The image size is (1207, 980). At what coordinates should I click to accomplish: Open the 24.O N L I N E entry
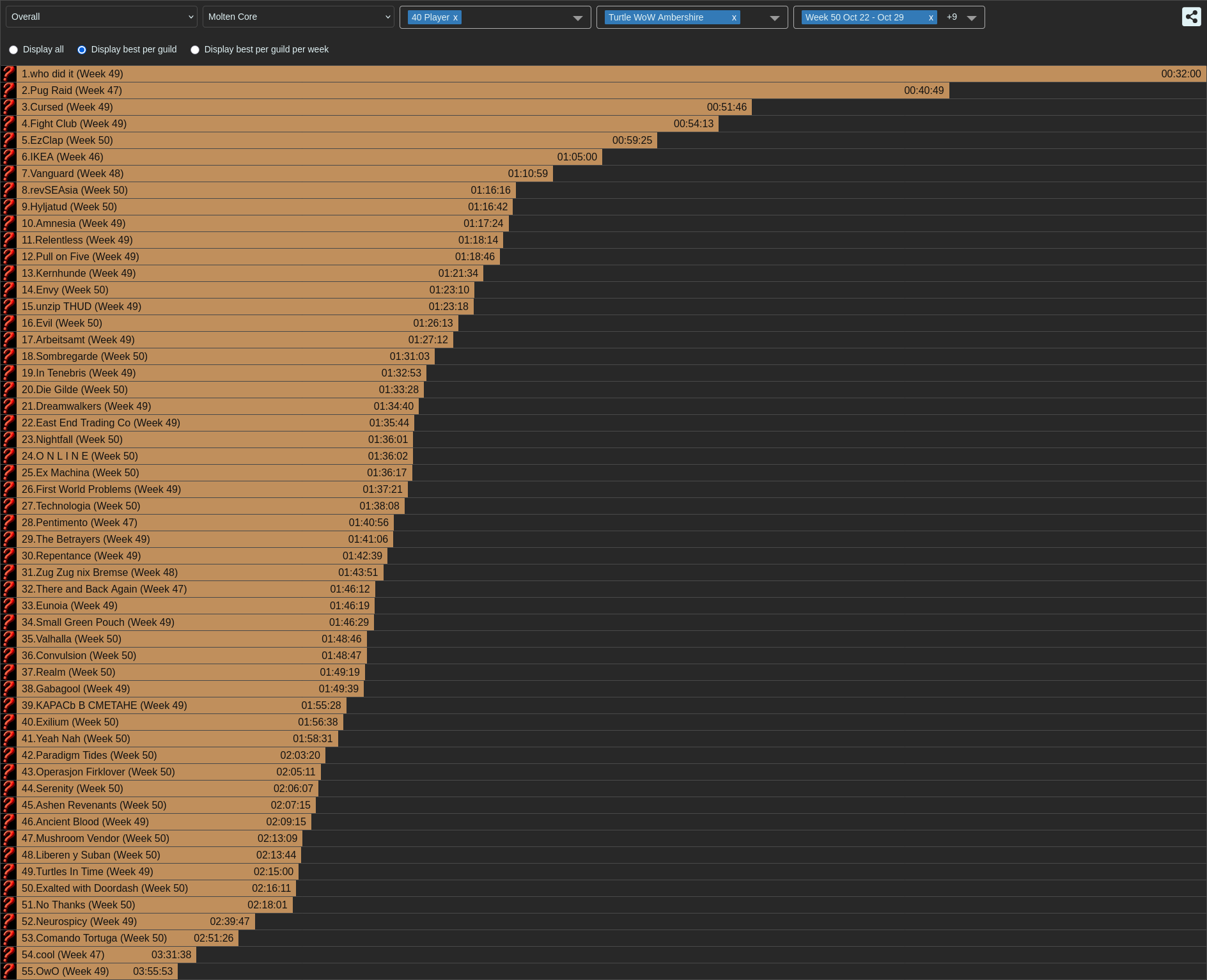coord(80,456)
